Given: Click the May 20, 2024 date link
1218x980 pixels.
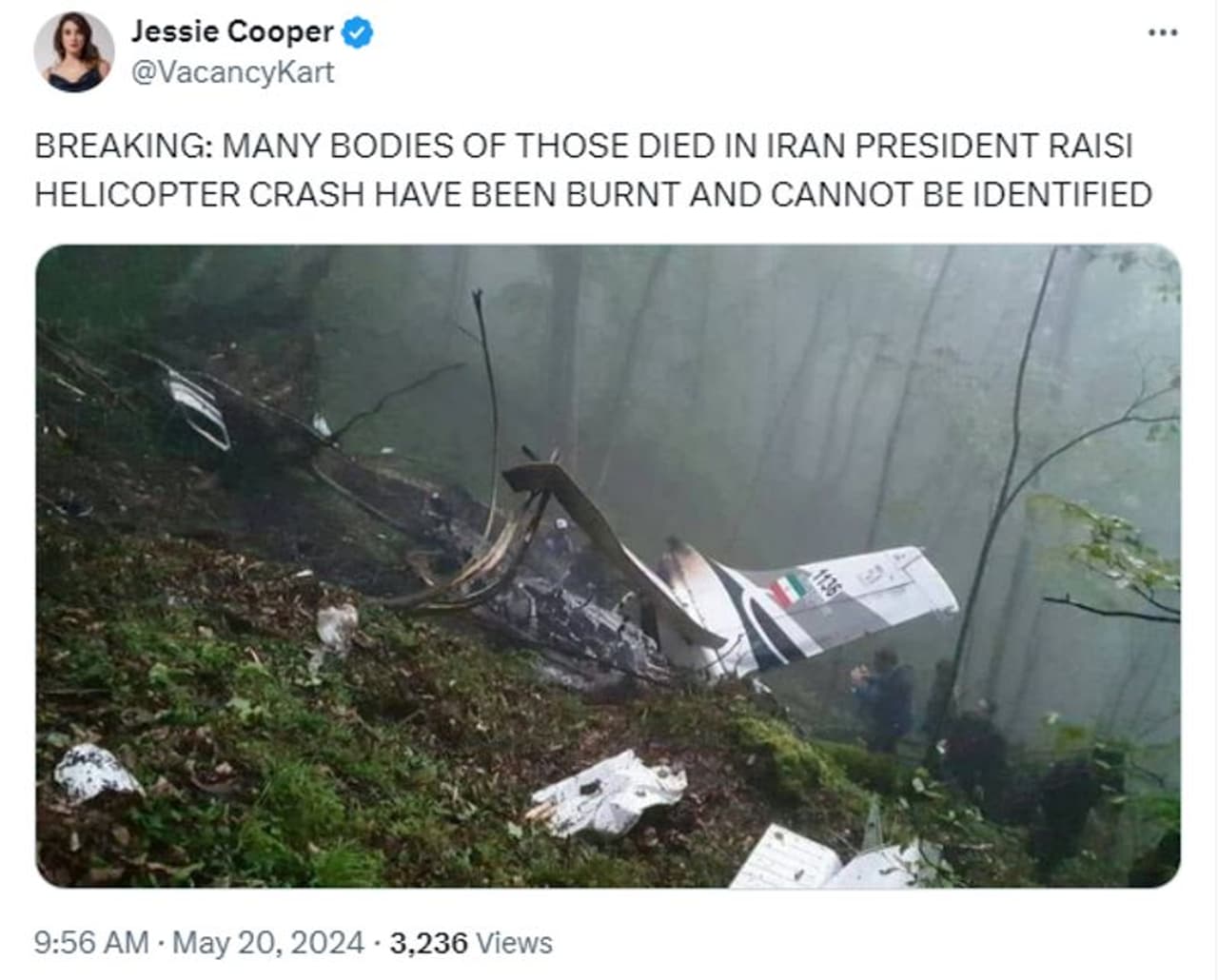Looking at the screenshot, I should [267, 943].
